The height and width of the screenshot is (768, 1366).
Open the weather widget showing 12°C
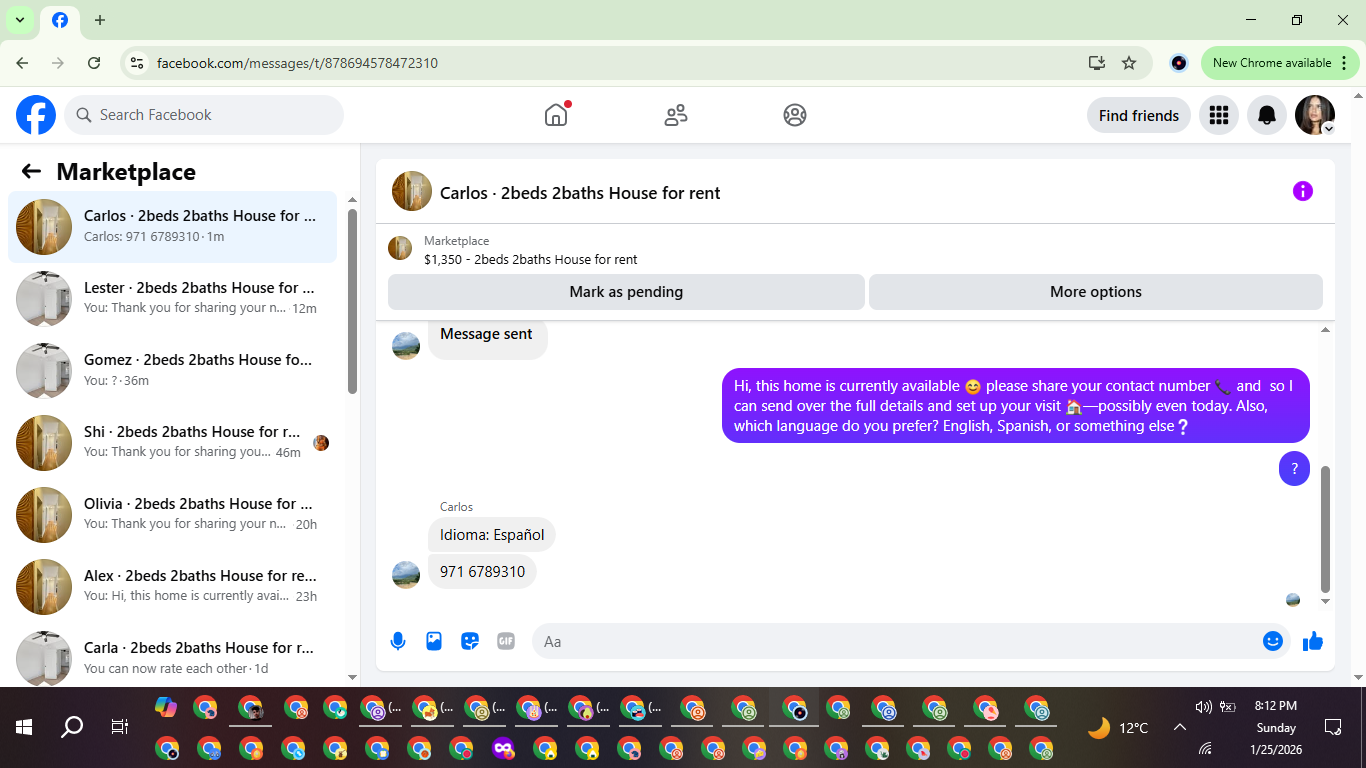pos(1118,727)
